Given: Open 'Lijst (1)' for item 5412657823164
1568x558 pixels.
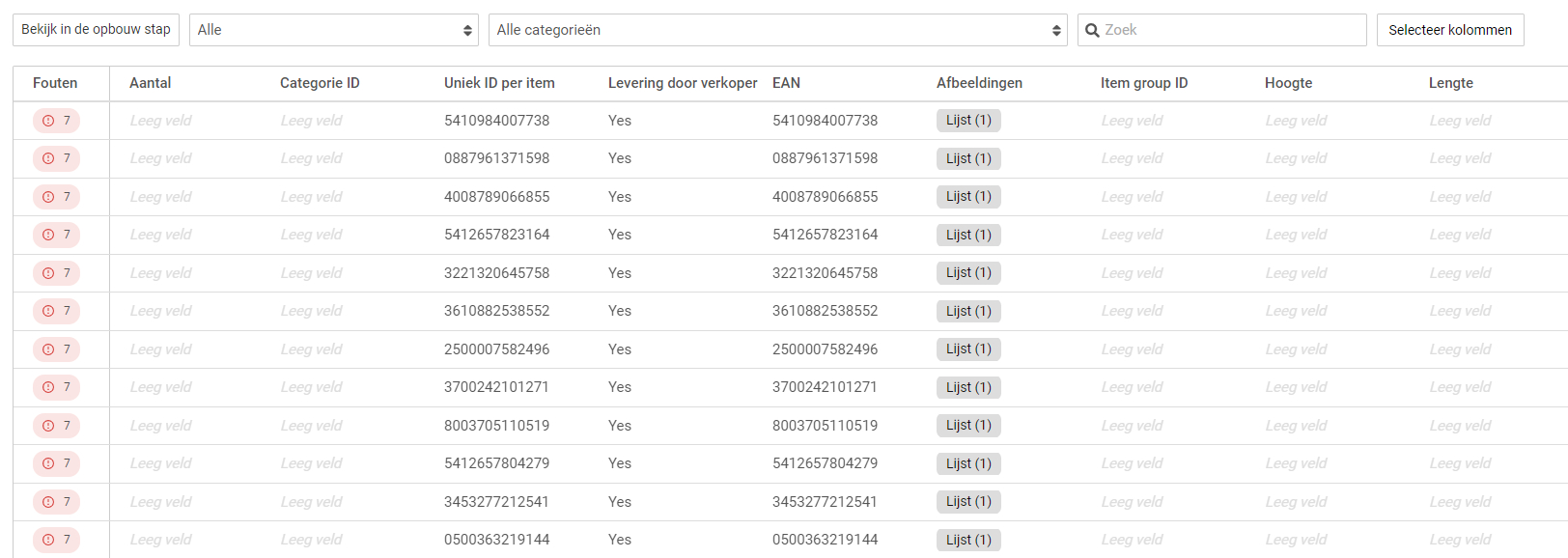Looking at the screenshot, I should point(968,235).
